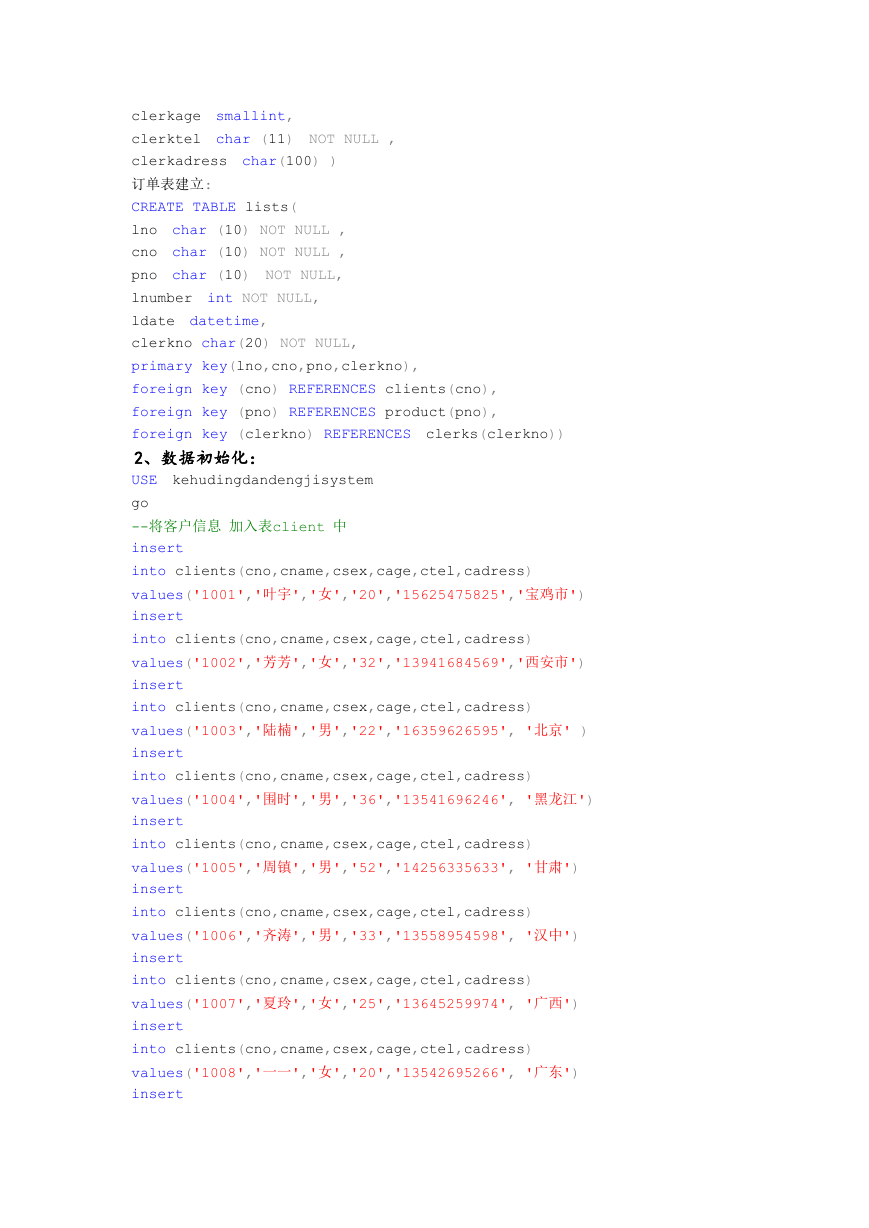The width and height of the screenshot is (869, 1228).
Task: Click the address value '宝鸡市'
Action: (x=546, y=594)
